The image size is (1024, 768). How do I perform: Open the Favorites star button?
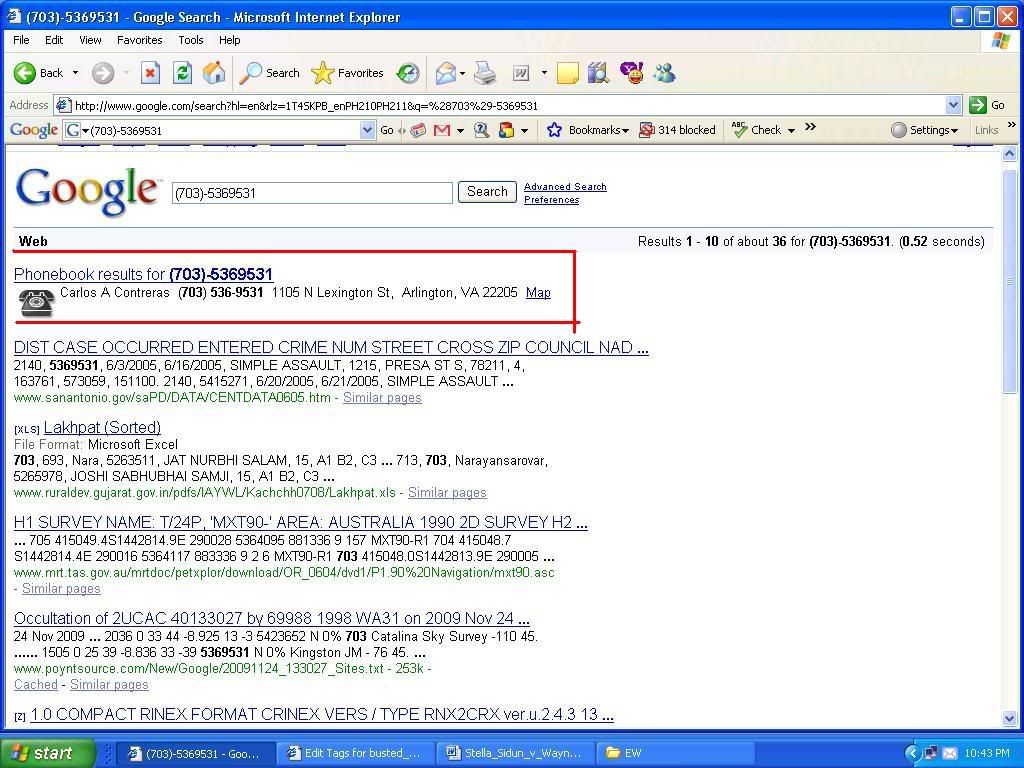[x=348, y=73]
